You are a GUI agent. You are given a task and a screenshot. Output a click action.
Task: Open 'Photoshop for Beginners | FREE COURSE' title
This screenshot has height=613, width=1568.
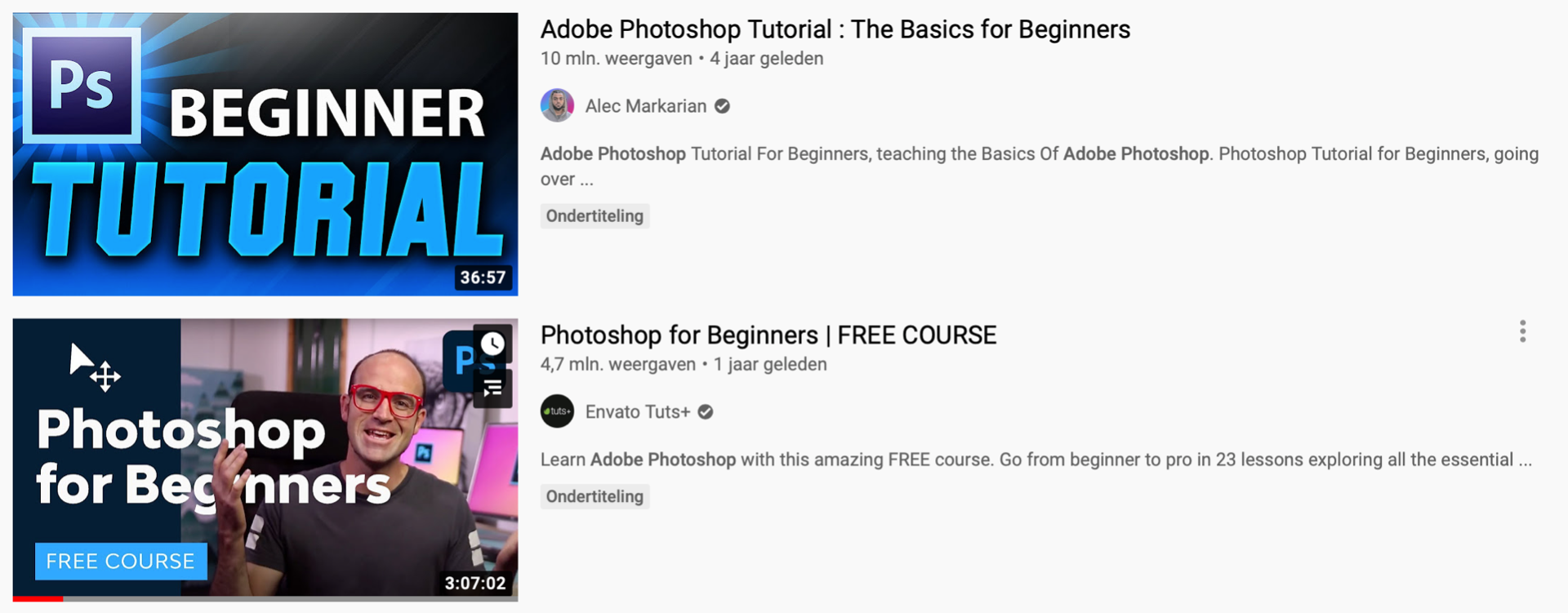[x=768, y=335]
